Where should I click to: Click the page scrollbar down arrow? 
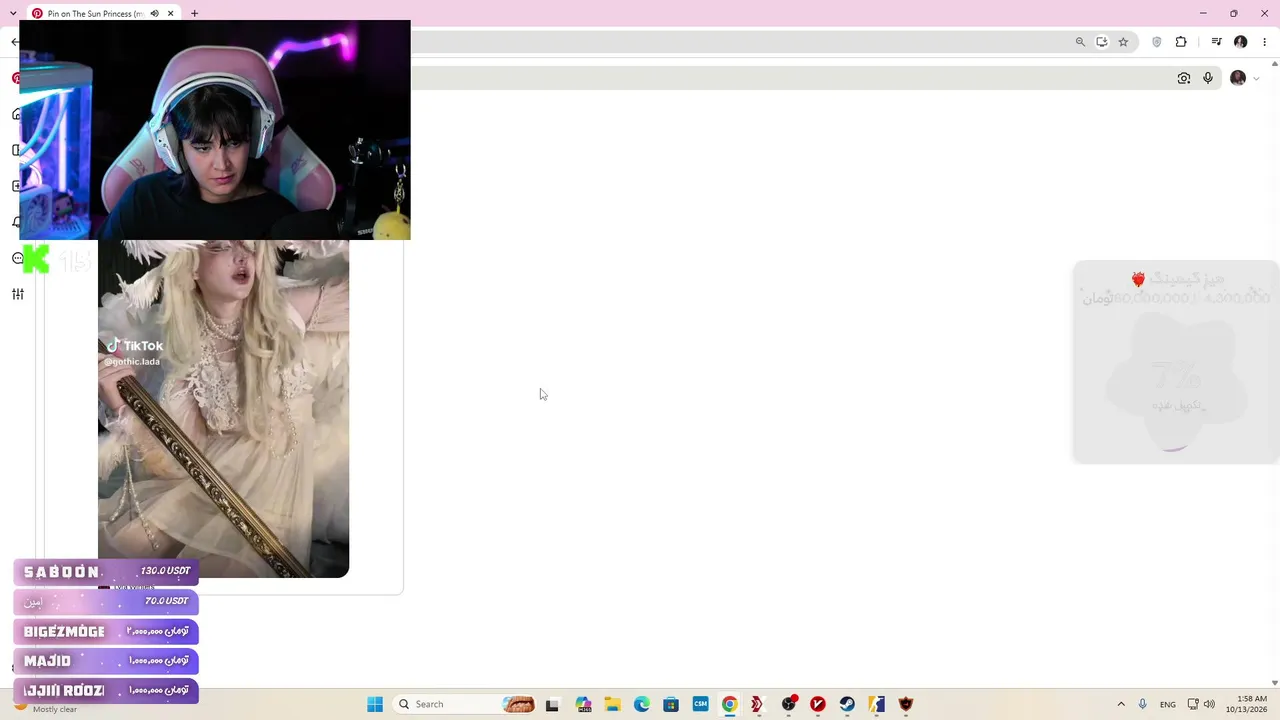(1274, 683)
